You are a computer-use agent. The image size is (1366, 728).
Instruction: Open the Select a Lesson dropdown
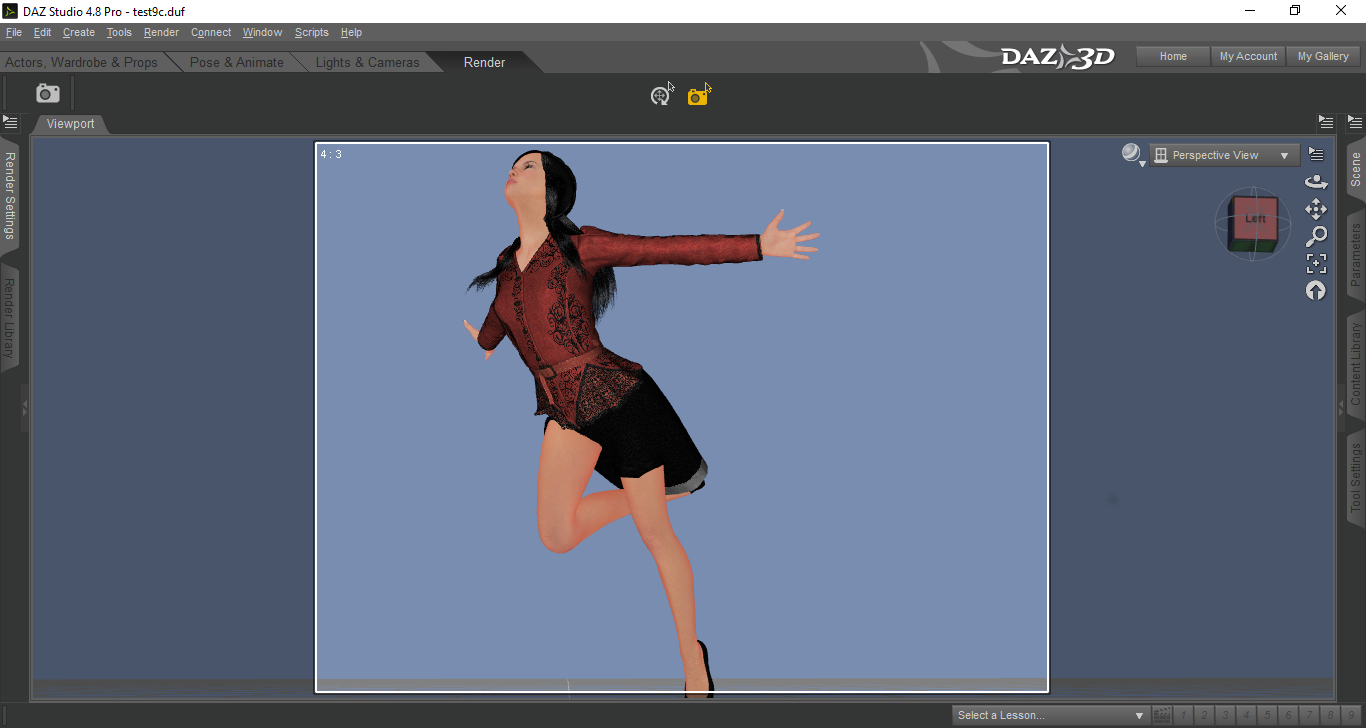(x=1050, y=715)
